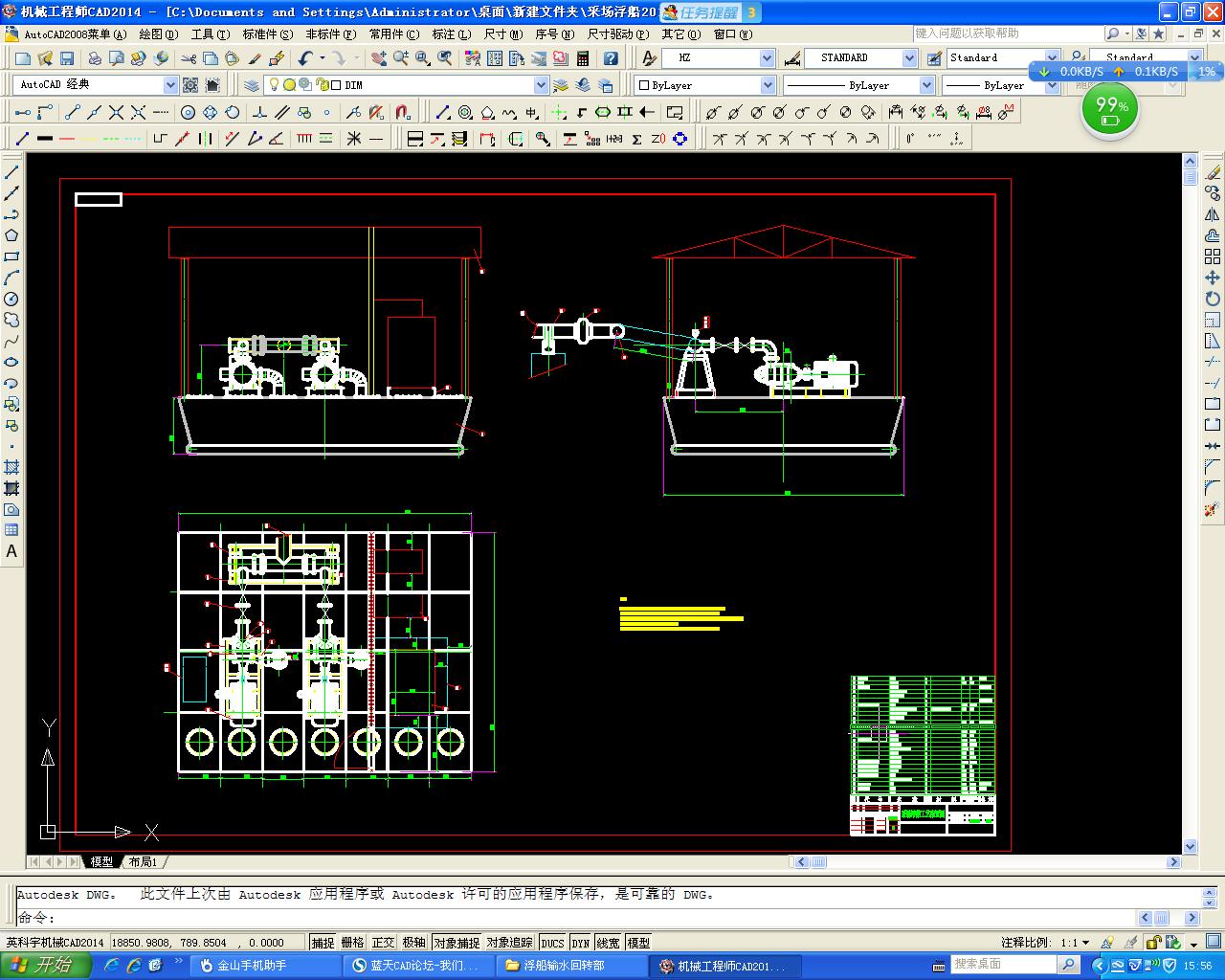This screenshot has width=1225, height=980.
Task: Toggle 正交 ortho mode
Action: coord(383,943)
